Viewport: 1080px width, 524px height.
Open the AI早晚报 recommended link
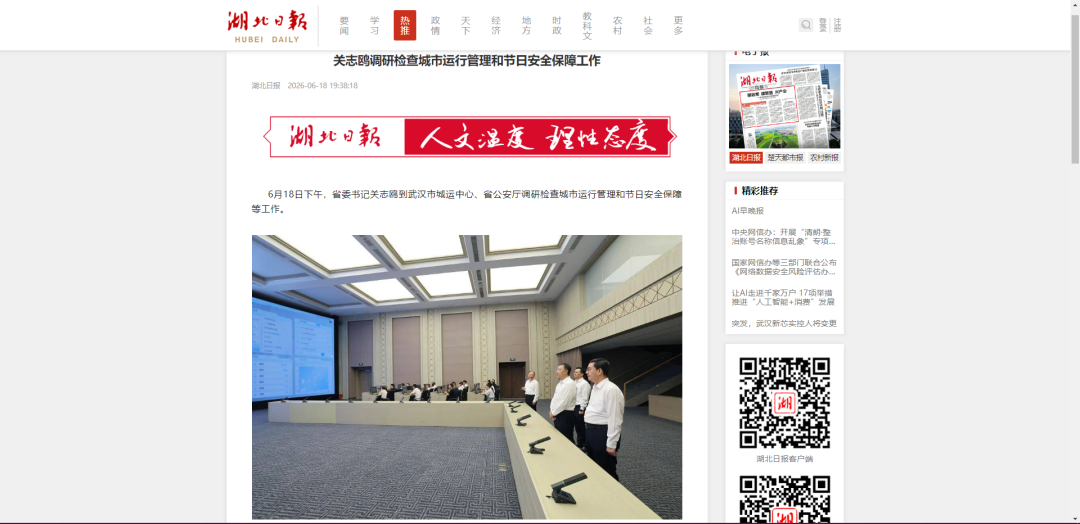pos(747,211)
